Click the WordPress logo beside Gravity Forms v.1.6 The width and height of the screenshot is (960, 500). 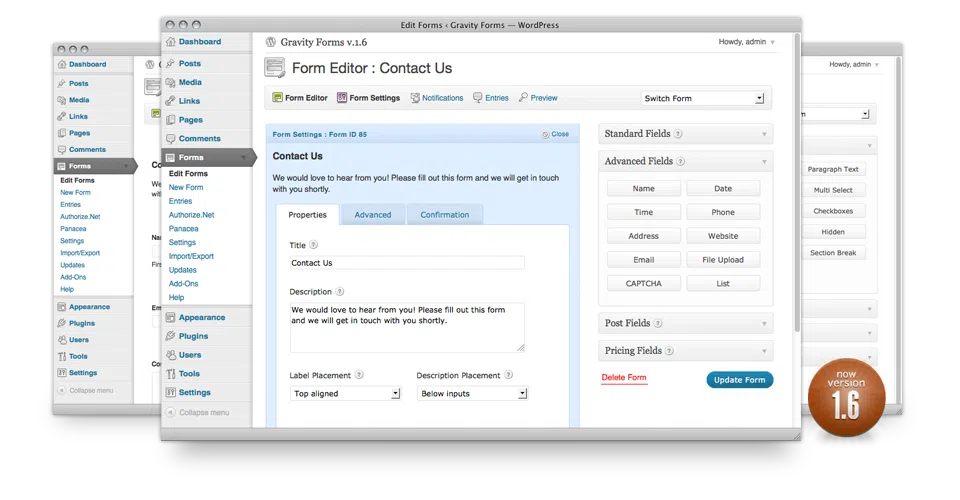click(271, 42)
